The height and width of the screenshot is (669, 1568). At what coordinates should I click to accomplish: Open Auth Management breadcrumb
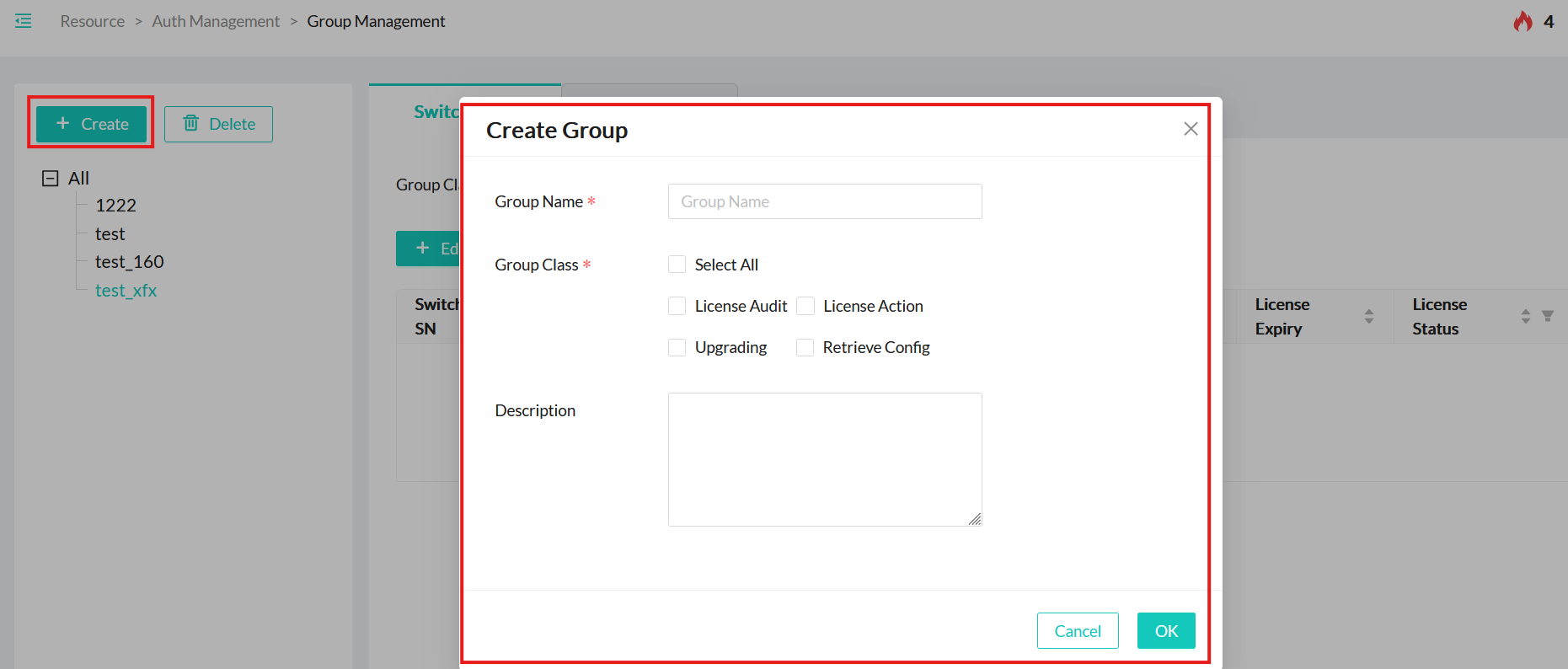216,21
